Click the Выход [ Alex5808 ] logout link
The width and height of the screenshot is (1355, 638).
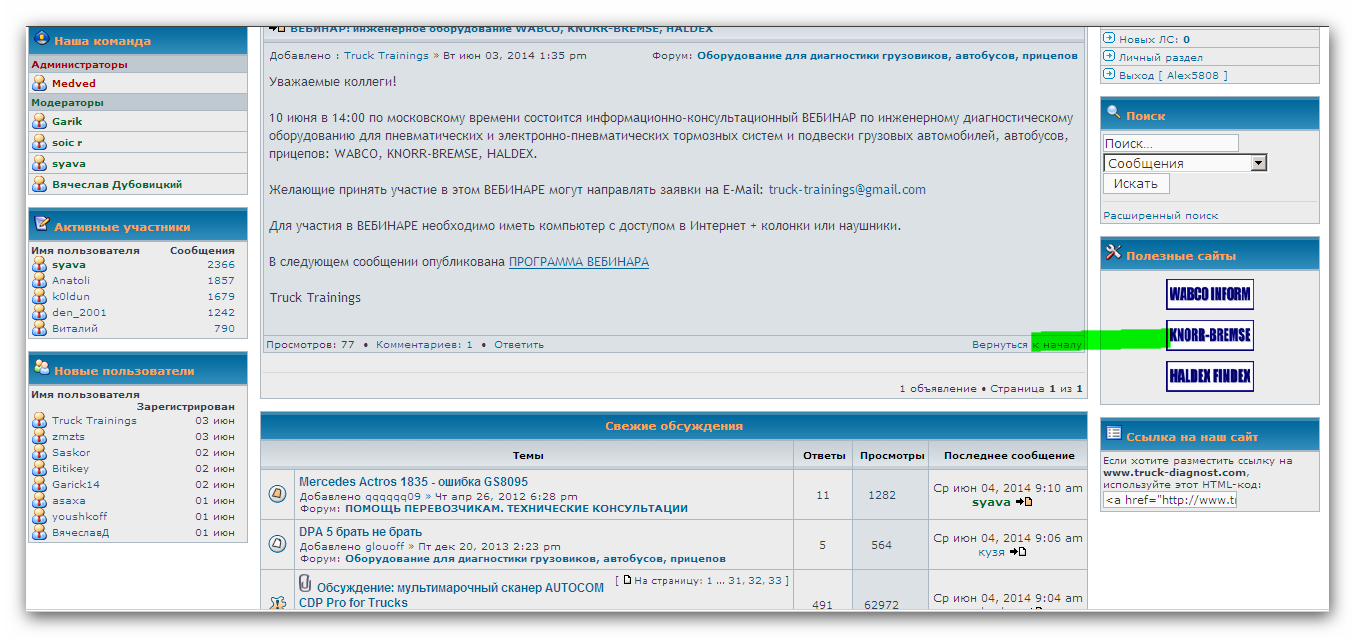[1173, 76]
